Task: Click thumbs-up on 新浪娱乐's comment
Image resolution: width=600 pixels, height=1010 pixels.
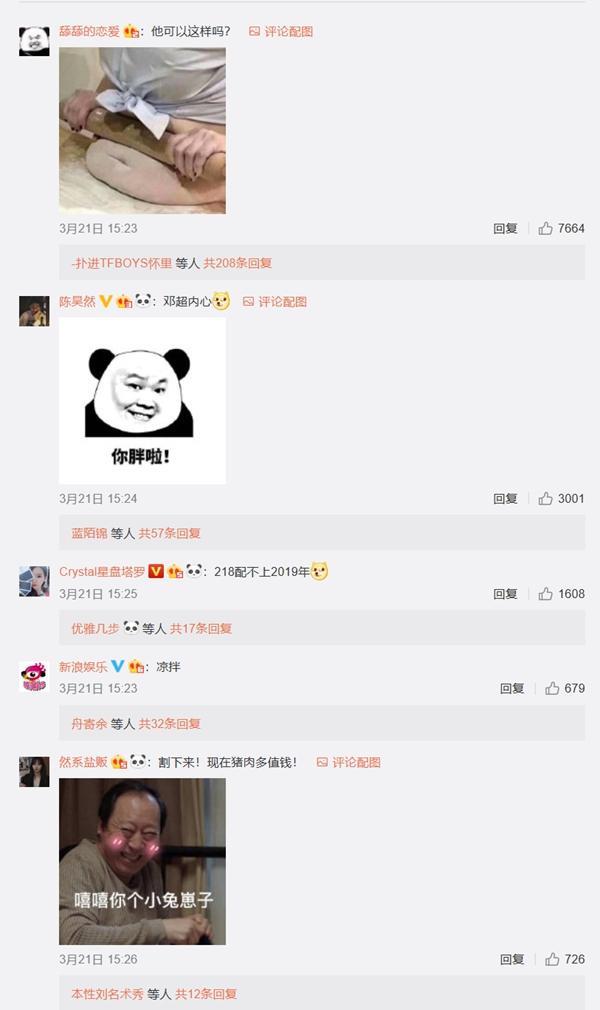Action: [x=552, y=689]
